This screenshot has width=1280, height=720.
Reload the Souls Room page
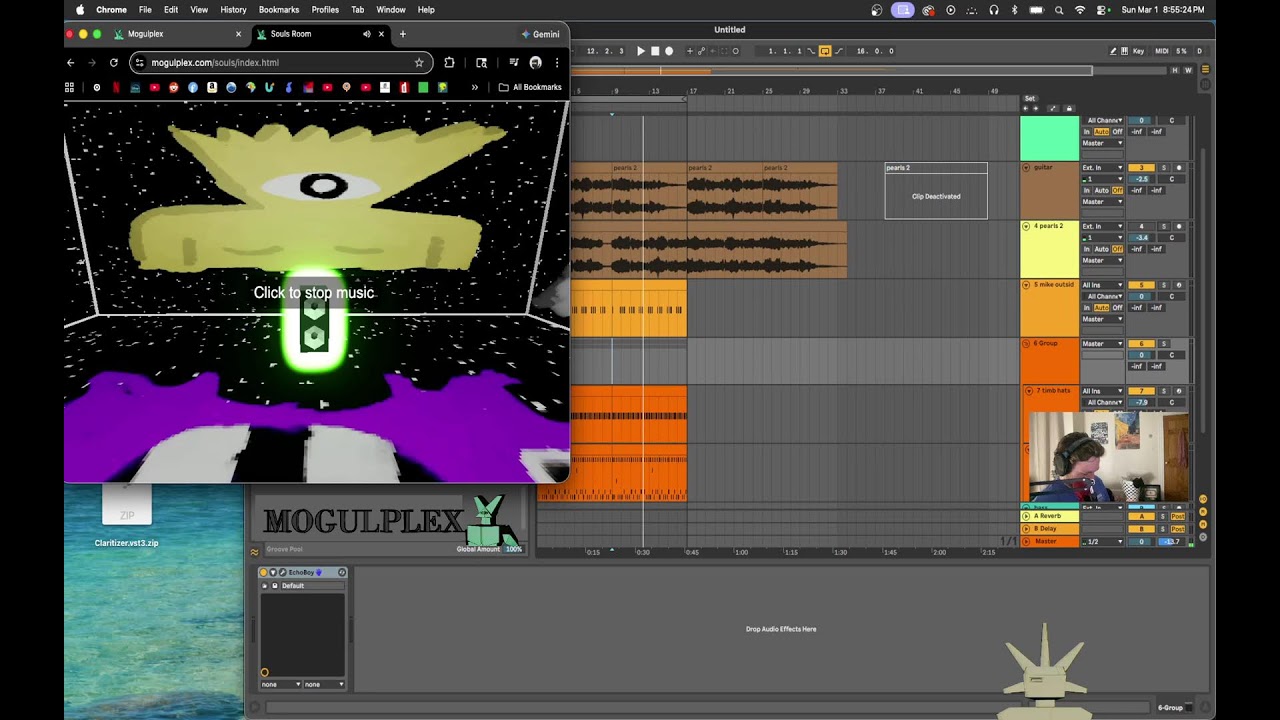[113, 62]
